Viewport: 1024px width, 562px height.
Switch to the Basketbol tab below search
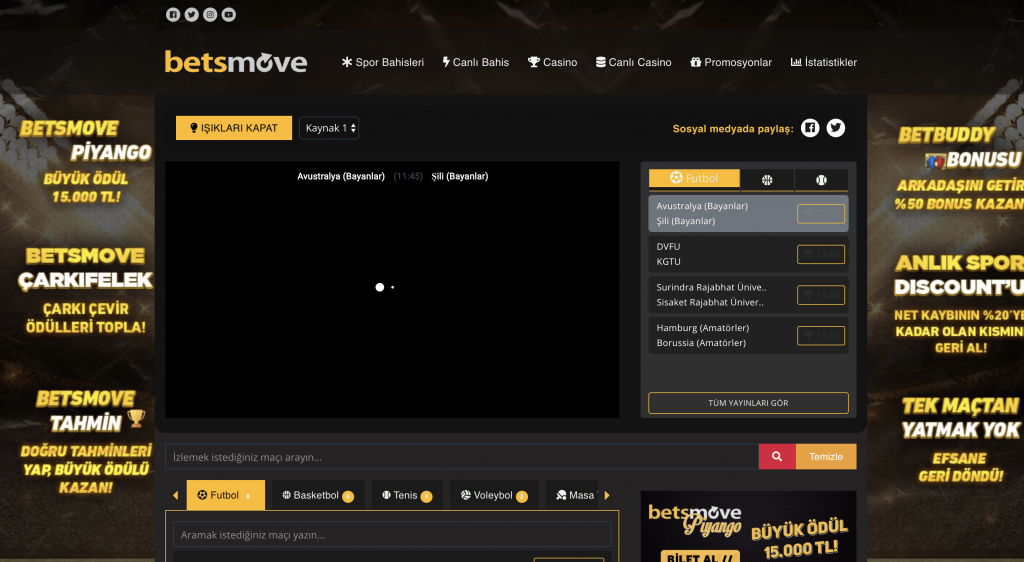click(x=317, y=495)
